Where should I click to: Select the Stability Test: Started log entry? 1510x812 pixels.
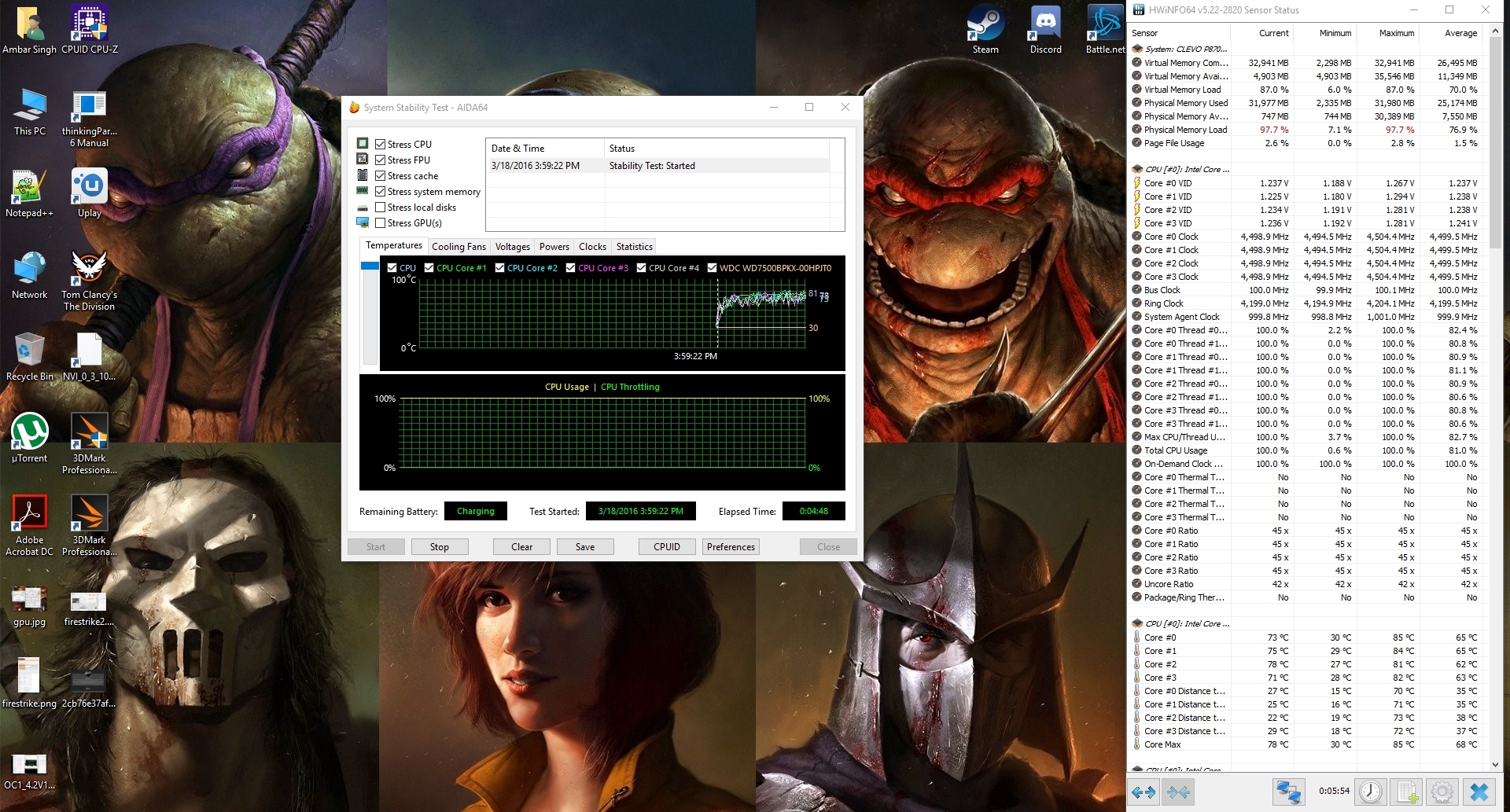657,166
